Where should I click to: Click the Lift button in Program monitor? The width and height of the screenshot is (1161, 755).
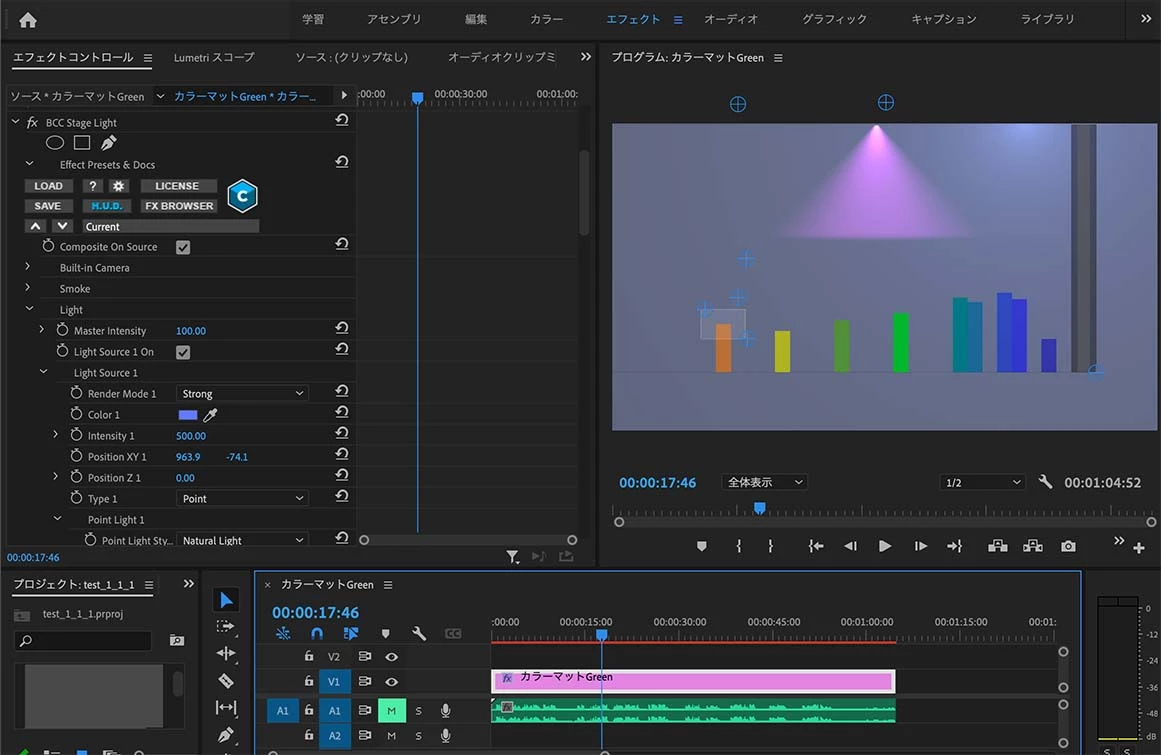coord(997,546)
